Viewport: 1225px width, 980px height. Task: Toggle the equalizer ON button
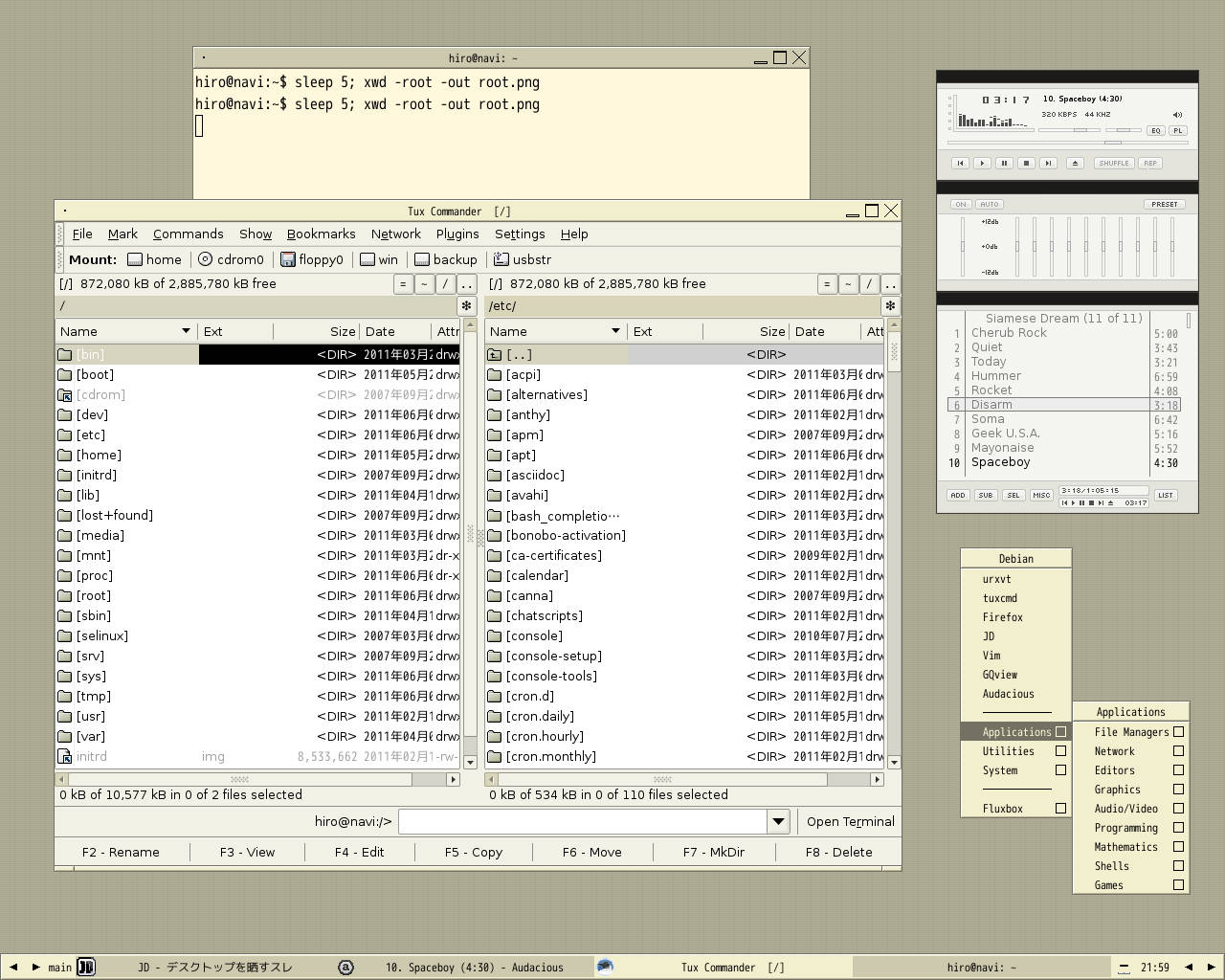[x=960, y=204]
